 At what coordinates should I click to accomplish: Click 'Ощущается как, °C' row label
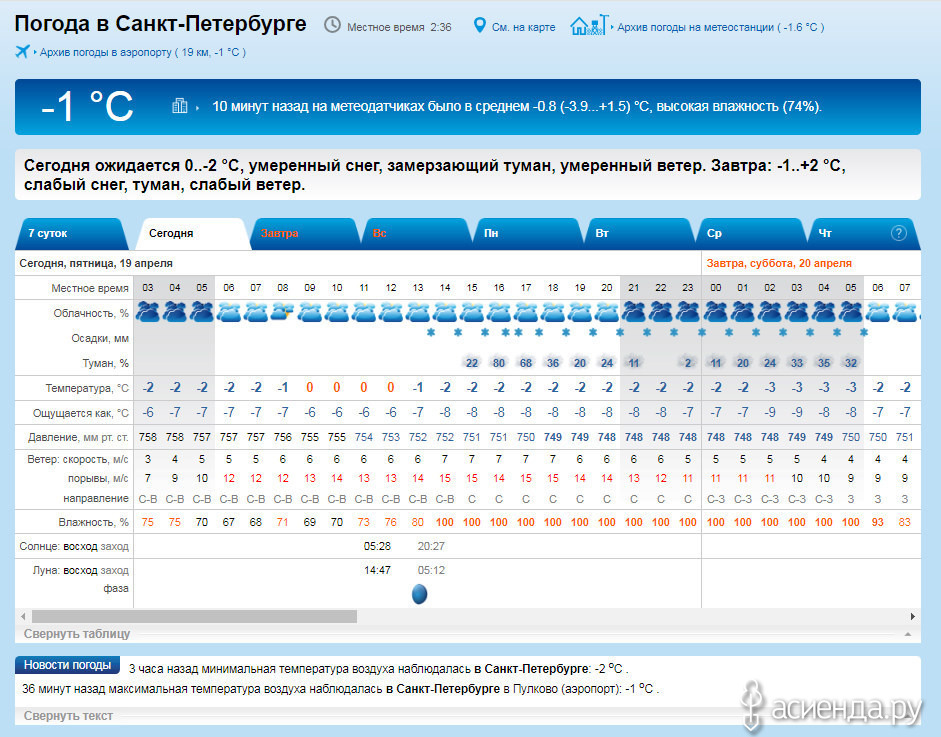(81, 413)
